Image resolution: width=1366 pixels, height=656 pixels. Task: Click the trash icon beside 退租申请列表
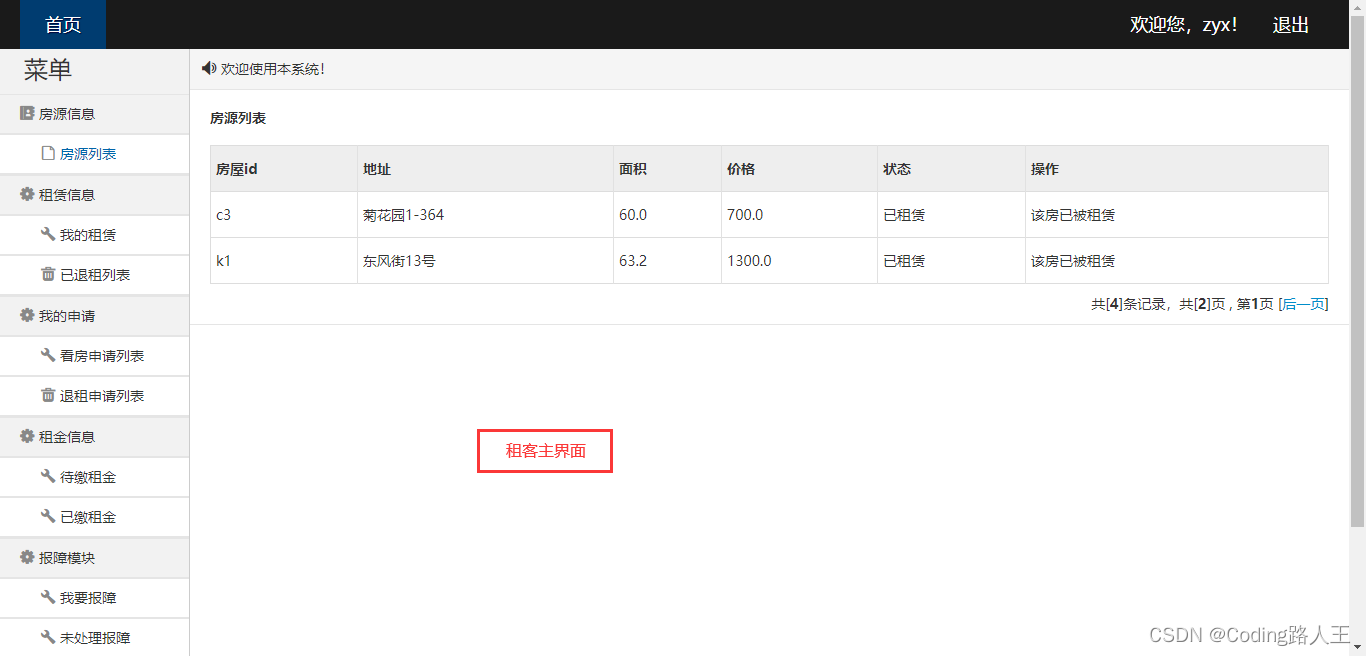pyautogui.click(x=47, y=395)
